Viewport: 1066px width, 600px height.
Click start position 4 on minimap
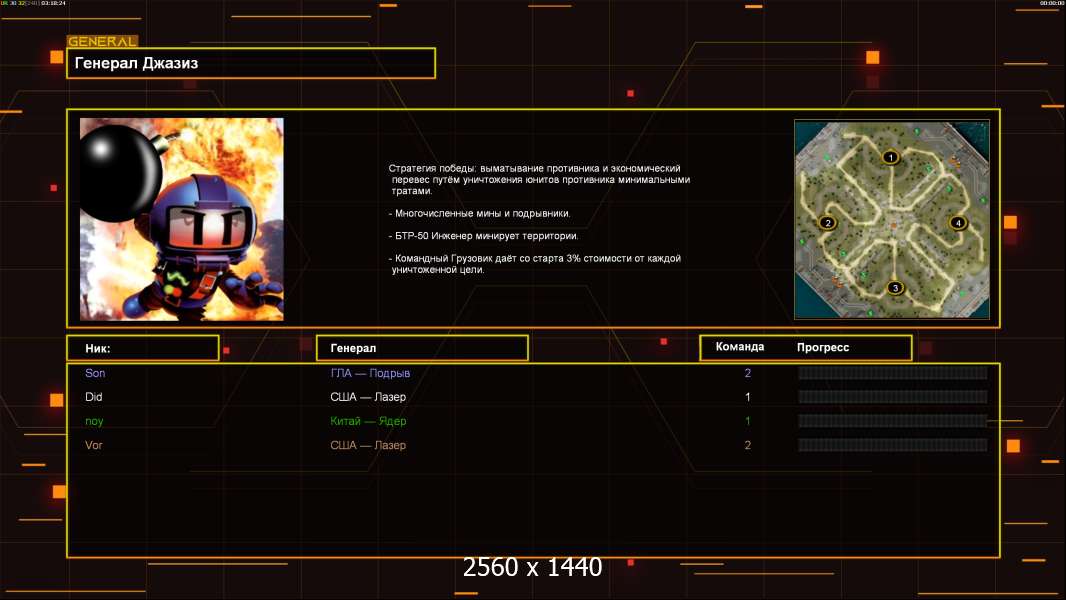pyautogui.click(x=958, y=222)
